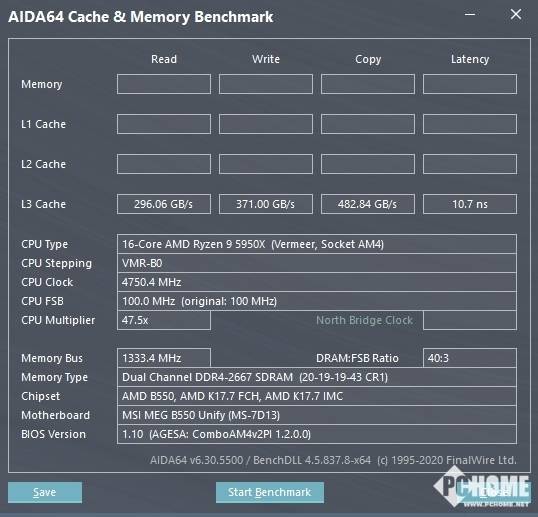Click the Memory Bus value 1333.4 MHz
This screenshot has width=538, height=517.
pos(164,358)
